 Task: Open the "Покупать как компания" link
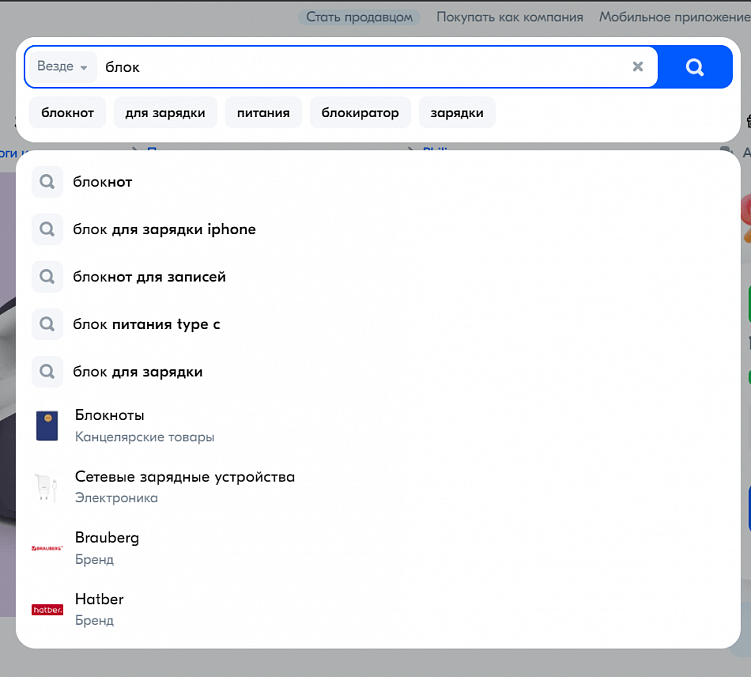click(510, 17)
